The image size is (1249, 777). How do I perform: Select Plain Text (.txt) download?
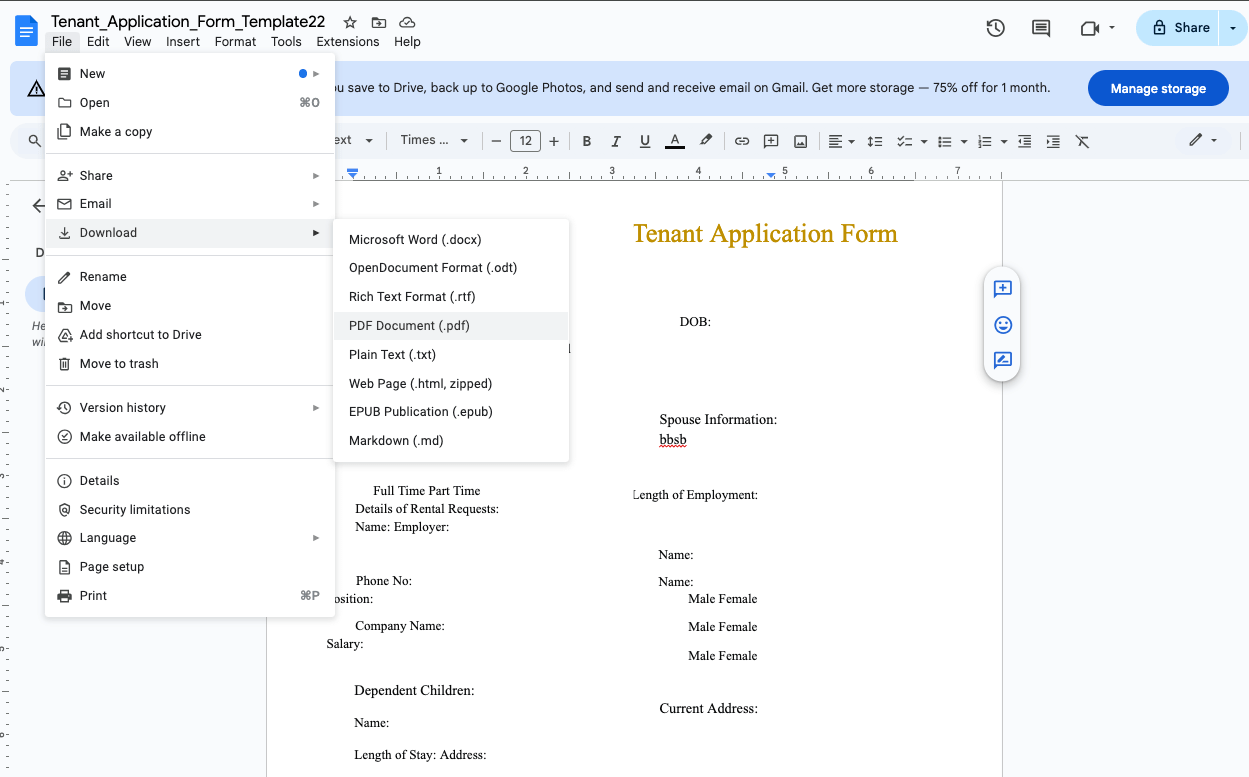451,355
